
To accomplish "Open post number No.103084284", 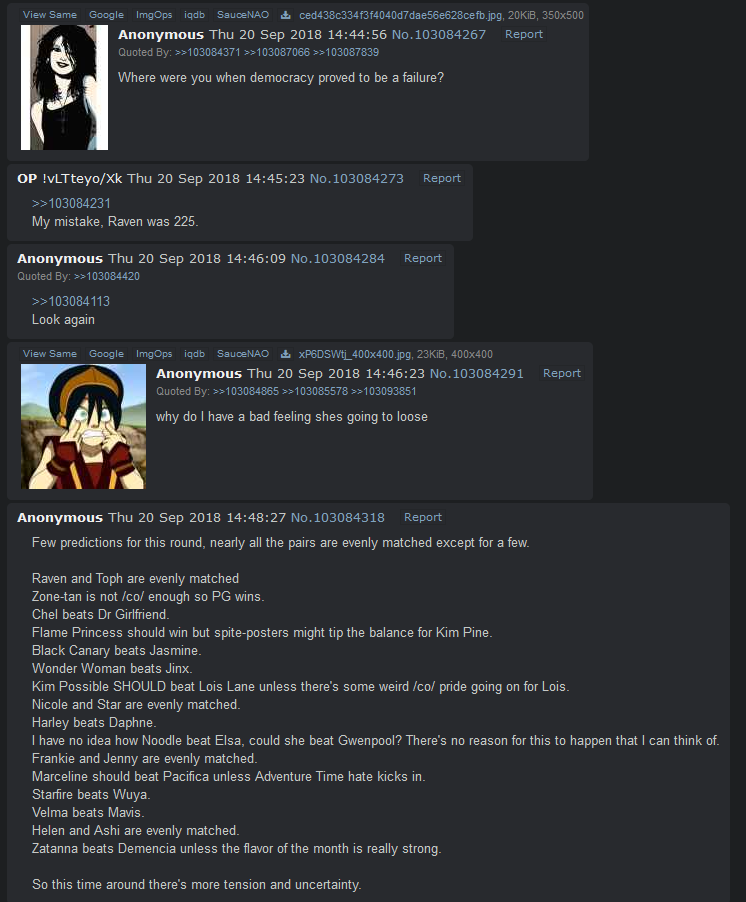I will (338, 258).
